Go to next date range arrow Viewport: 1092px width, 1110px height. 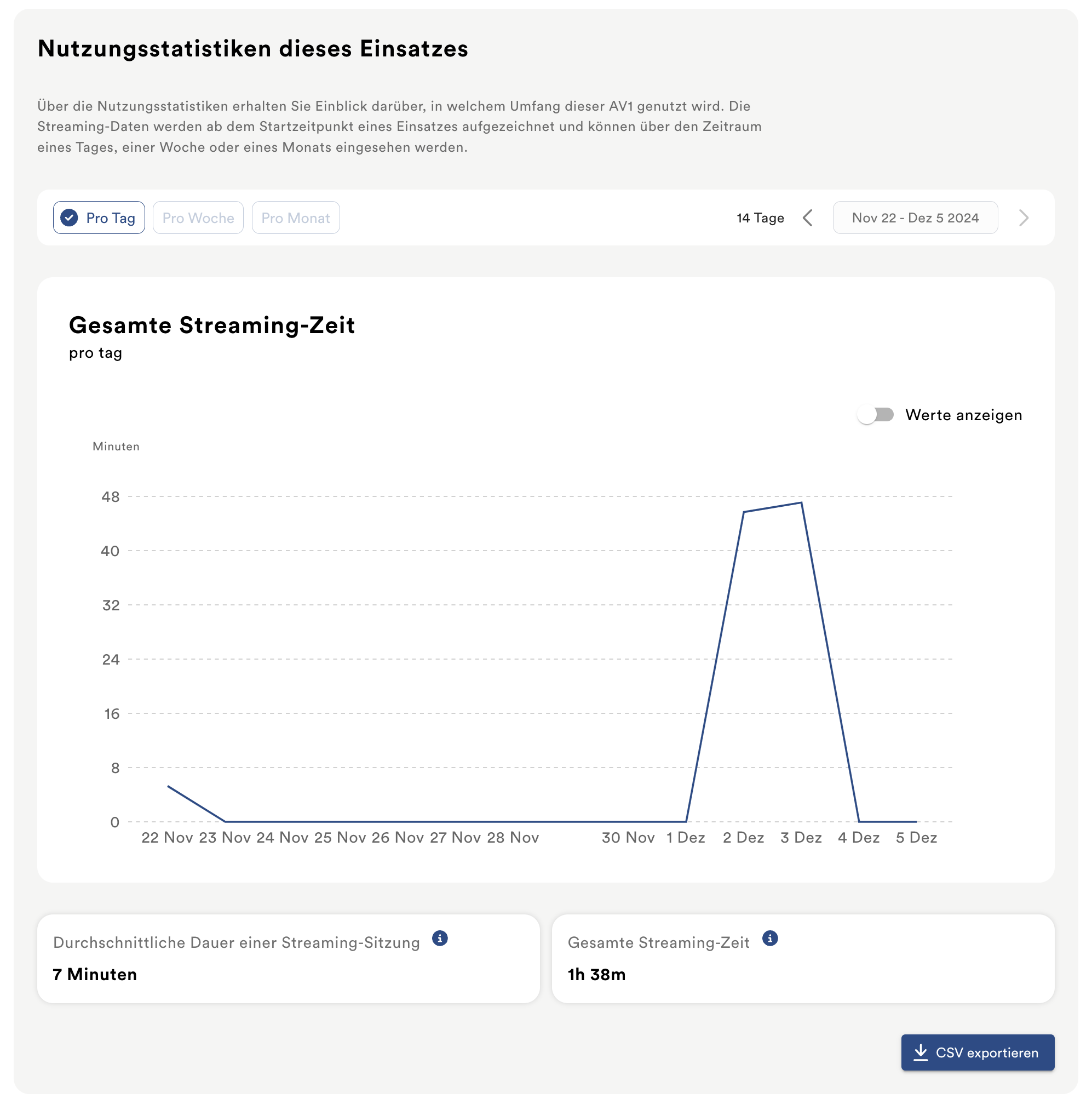[x=1024, y=218]
